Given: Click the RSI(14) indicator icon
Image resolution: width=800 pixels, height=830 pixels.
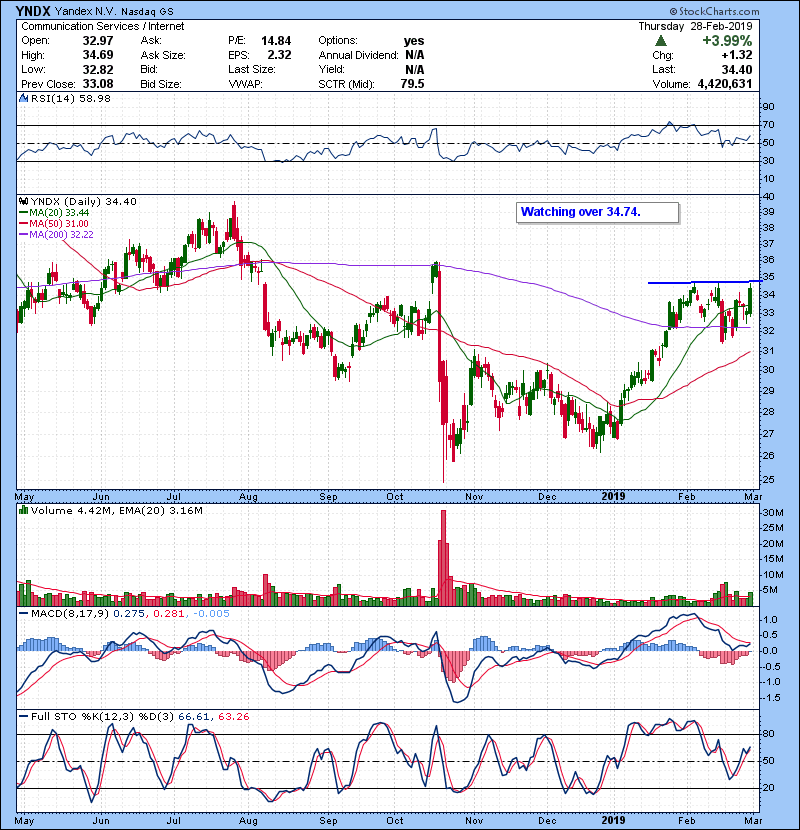Looking at the screenshot, I should click(x=23, y=98).
